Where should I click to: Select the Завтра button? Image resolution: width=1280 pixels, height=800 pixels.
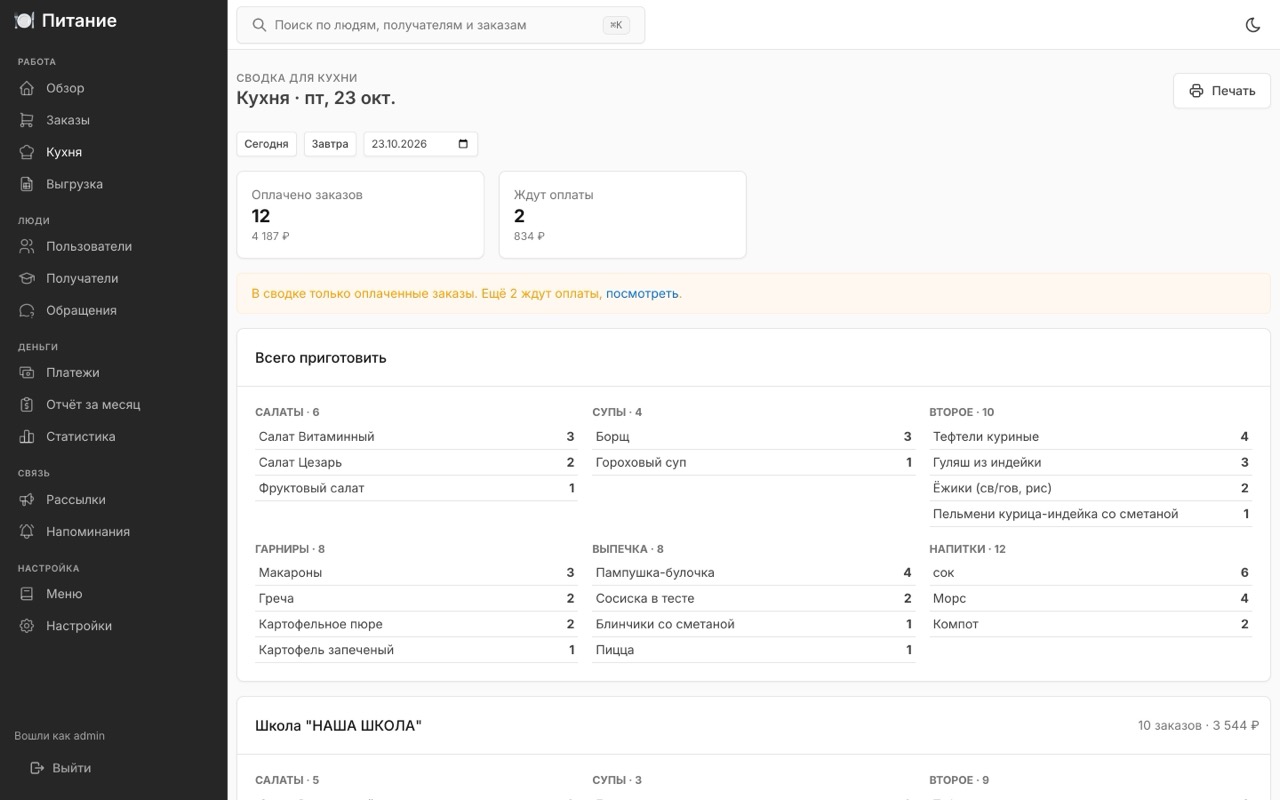pyautogui.click(x=330, y=144)
